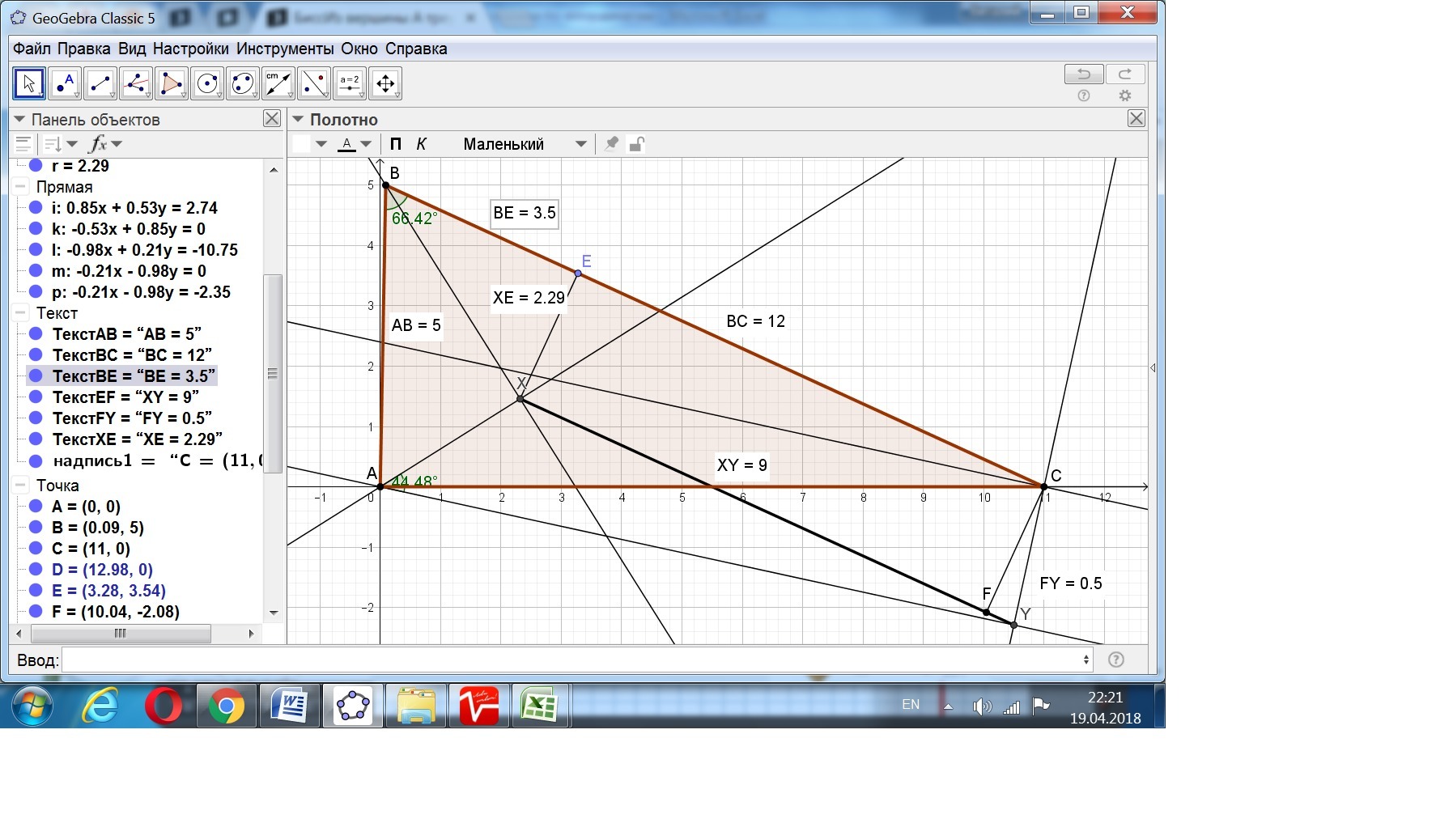Open the input bar symbol dropdown arrows
This screenshot has height=840, width=1436.
click(1085, 660)
